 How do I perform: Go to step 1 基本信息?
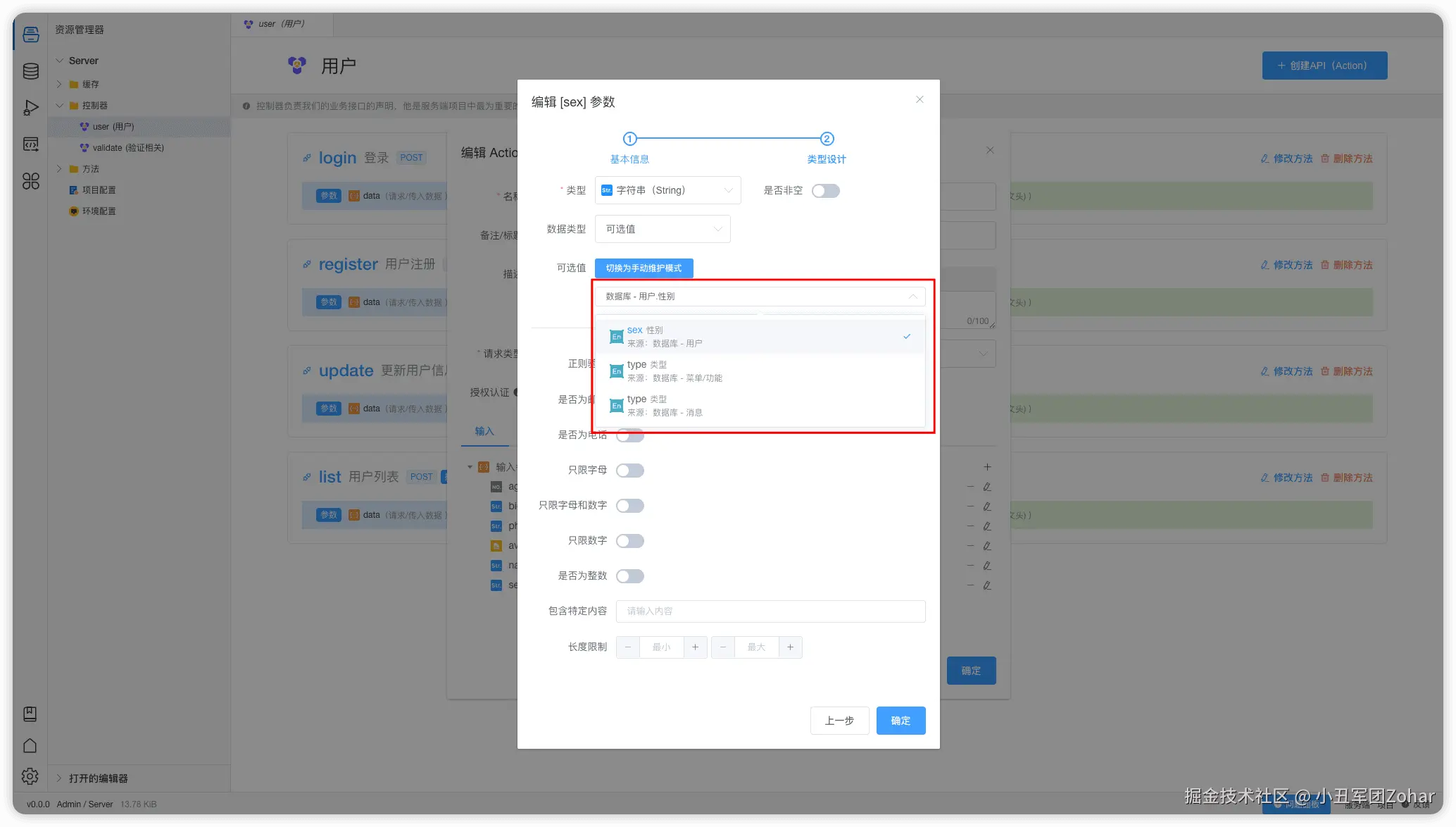coord(629,139)
